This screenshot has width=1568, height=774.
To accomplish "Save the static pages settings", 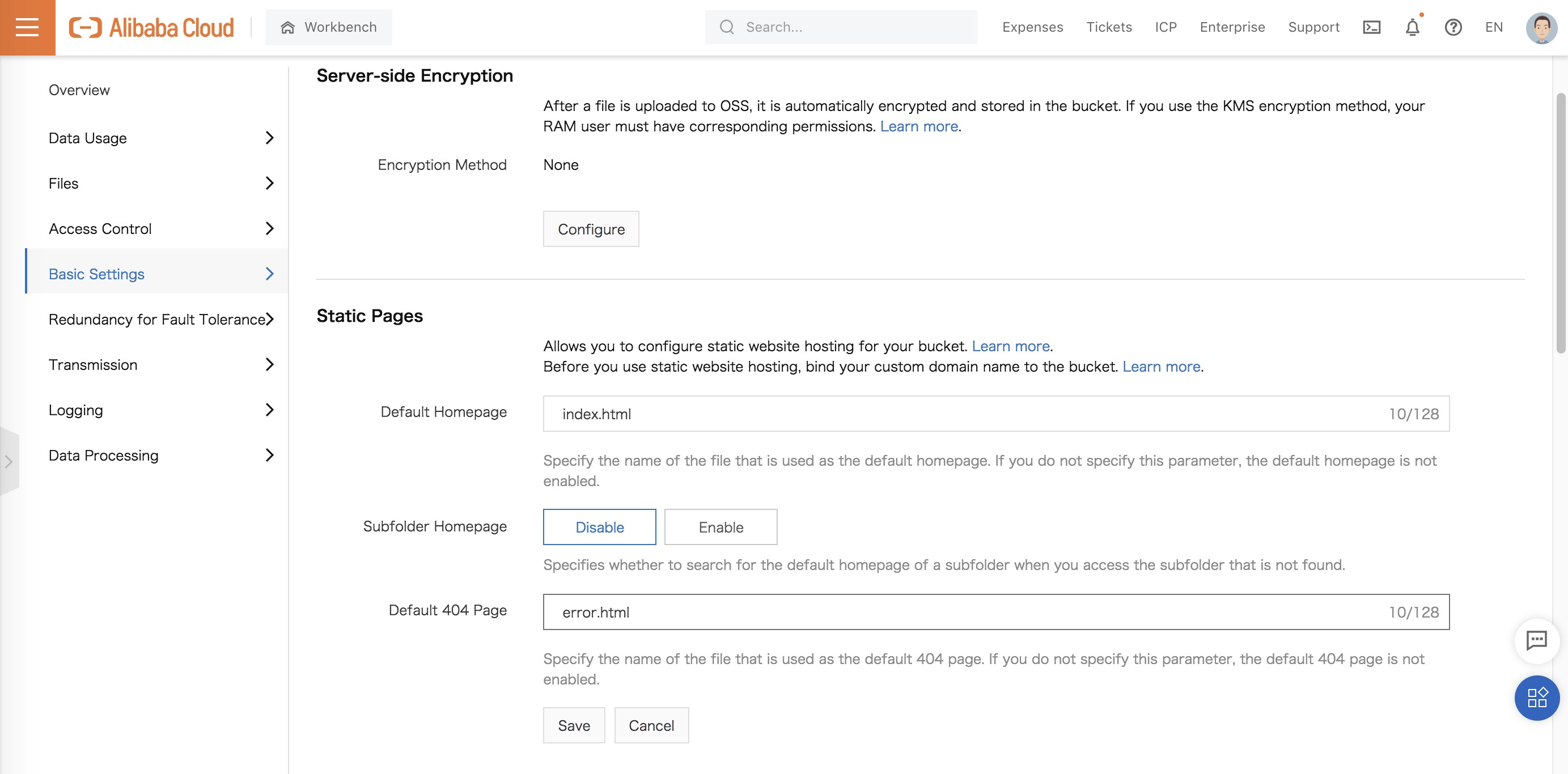I will tap(573, 725).
